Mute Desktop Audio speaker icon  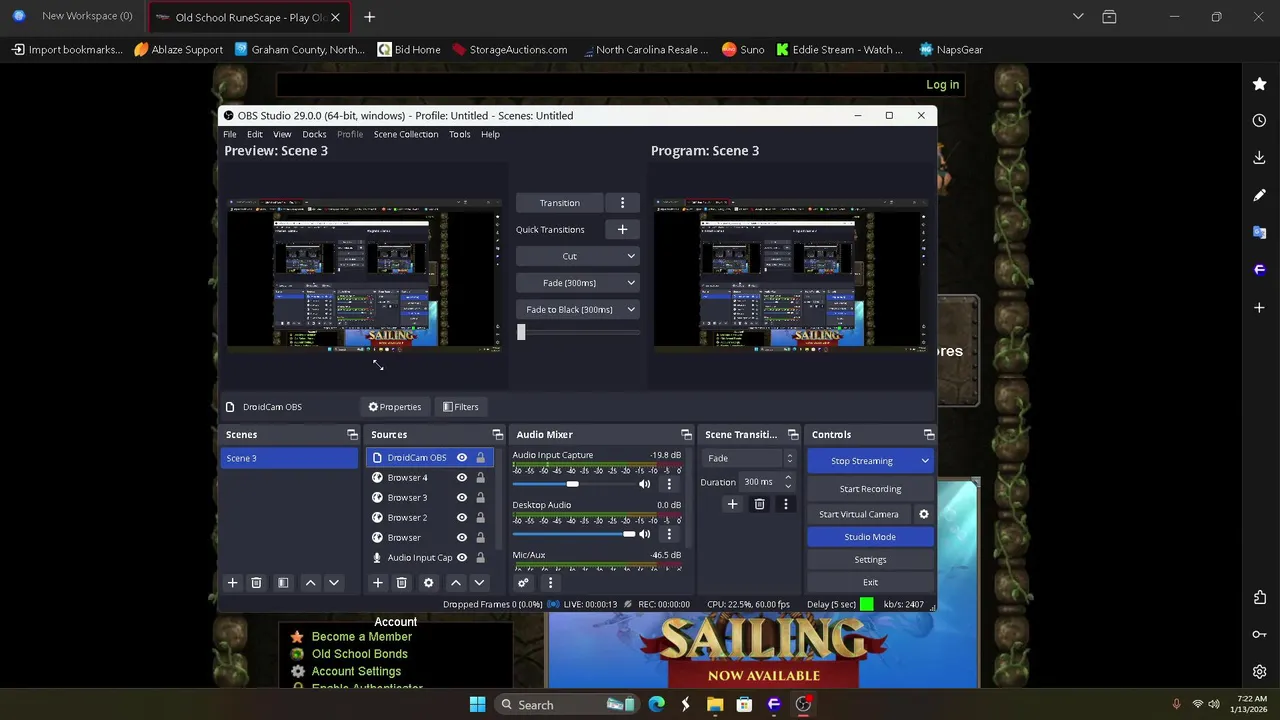[644, 534]
